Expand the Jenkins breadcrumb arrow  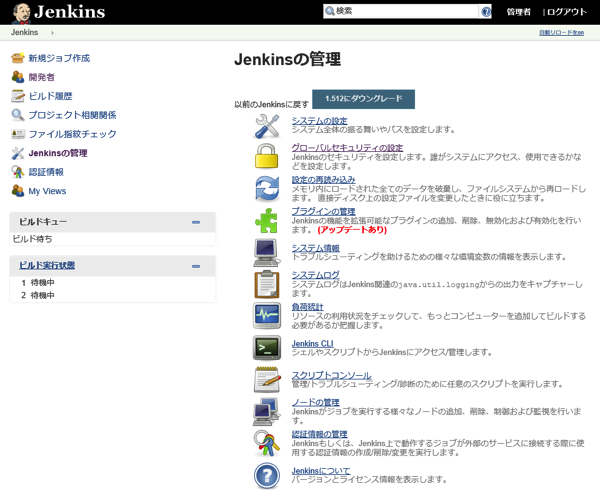coord(52,33)
